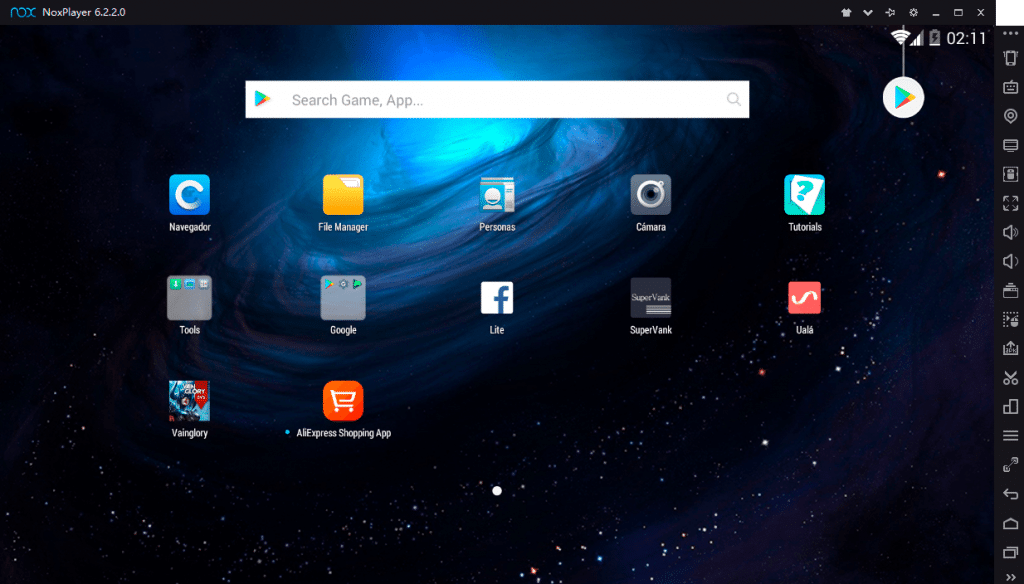Click the Search Game, App field
The image size is (1024, 584).
(x=497, y=99)
